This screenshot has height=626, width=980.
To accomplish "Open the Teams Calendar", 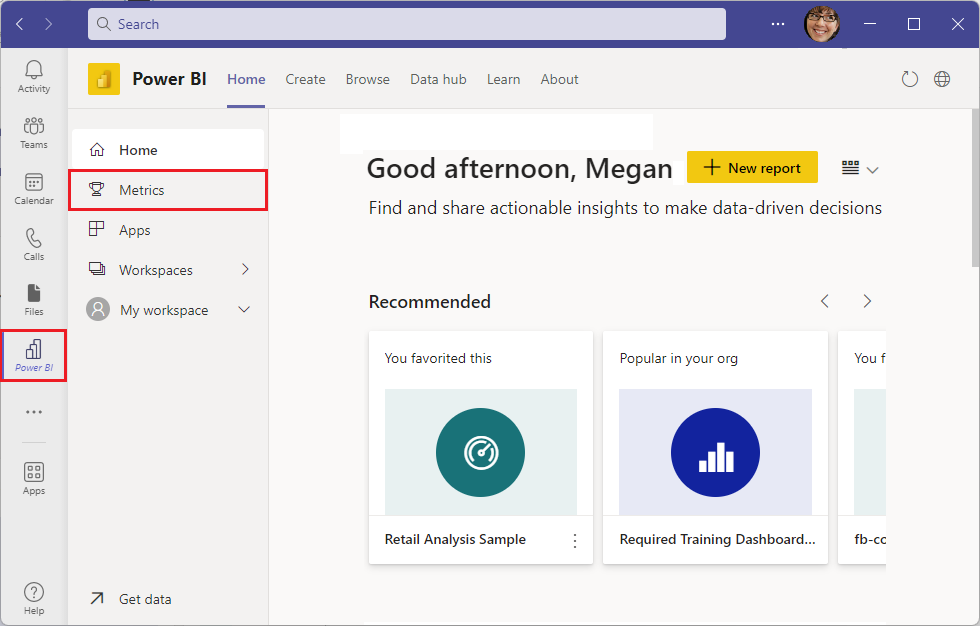I will [x=33, y=188].
